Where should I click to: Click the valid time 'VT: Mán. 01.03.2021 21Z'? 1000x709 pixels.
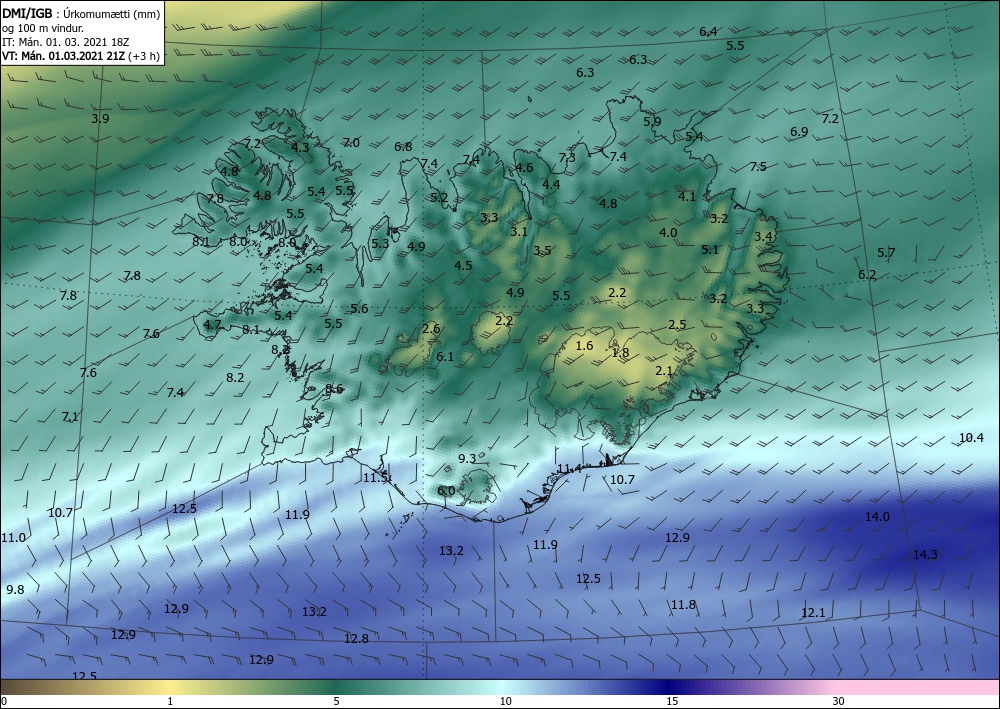pos(64,56)
